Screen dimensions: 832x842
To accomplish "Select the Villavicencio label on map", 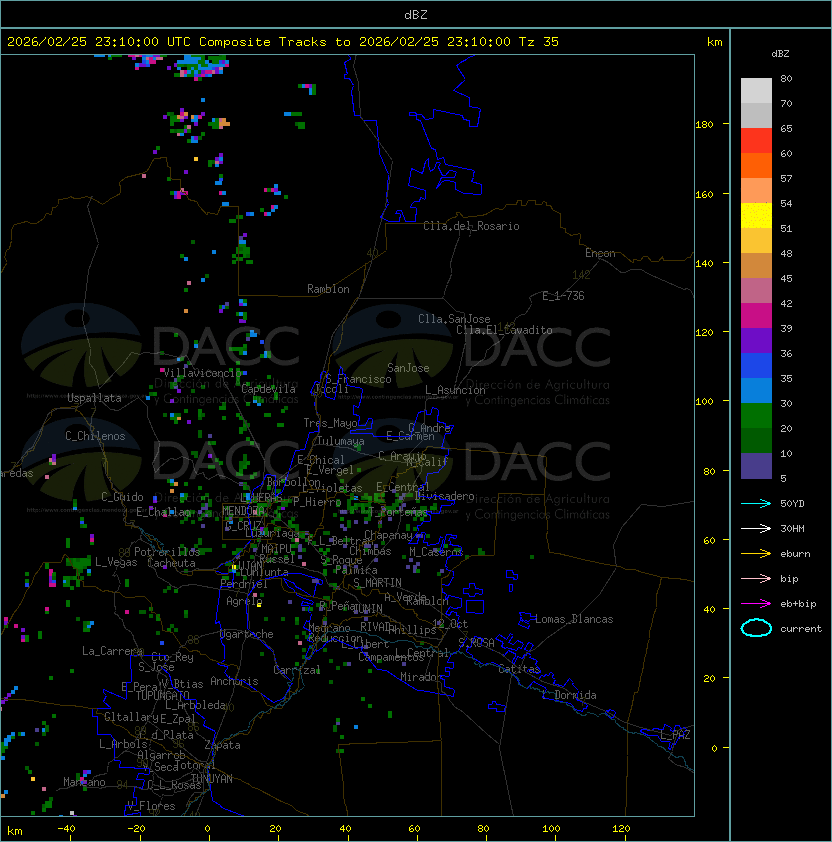I will click(203, 373).
